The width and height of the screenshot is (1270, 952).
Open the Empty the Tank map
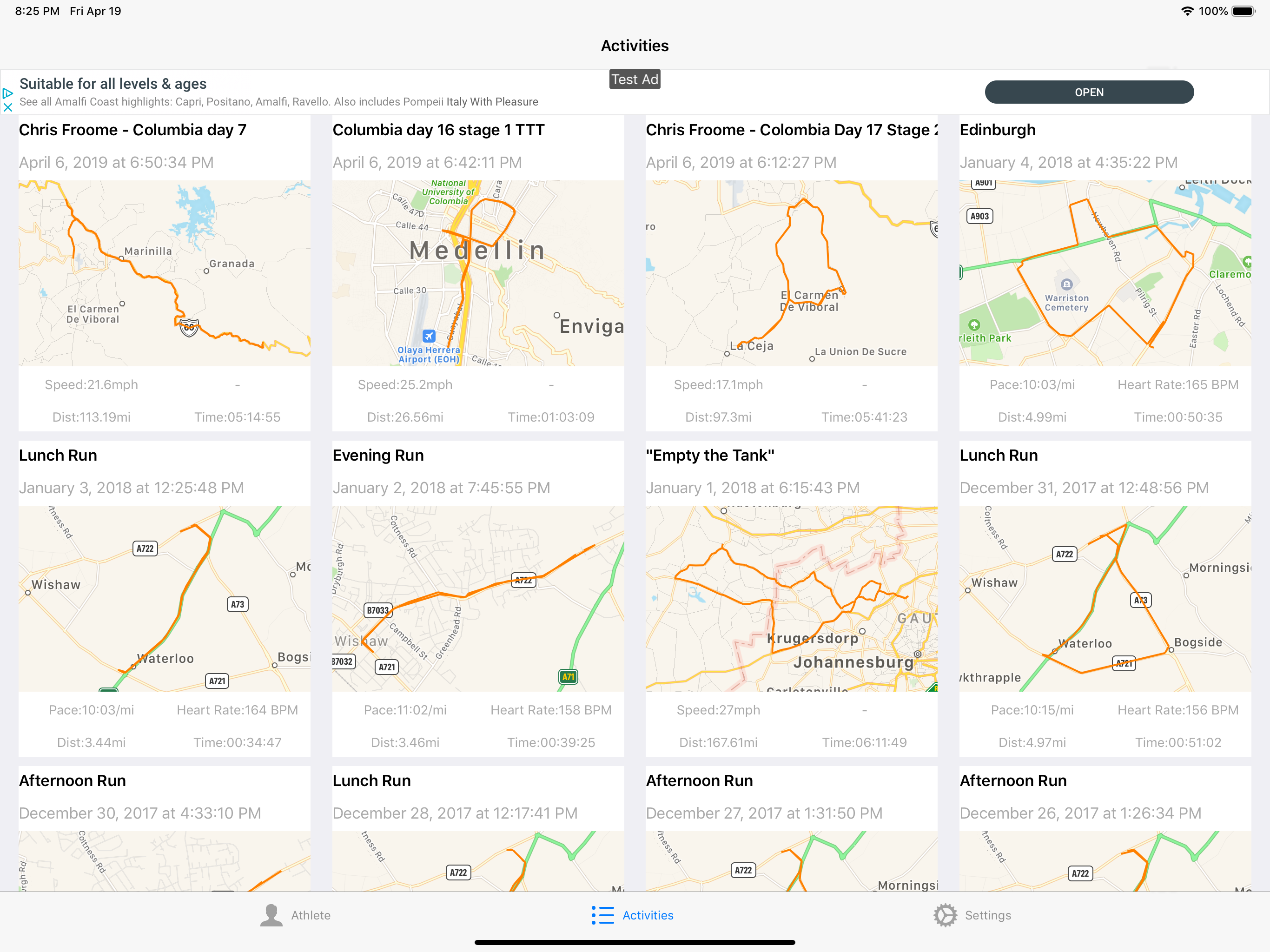[x=791, y=598]
